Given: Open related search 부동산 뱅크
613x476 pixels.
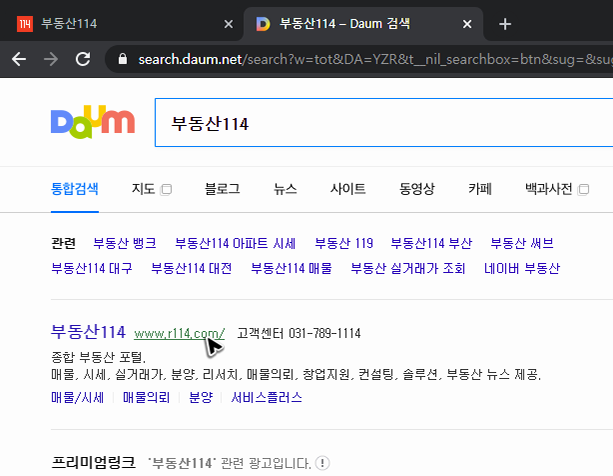Looking at the screenshot, I should (x=125, y=243).
